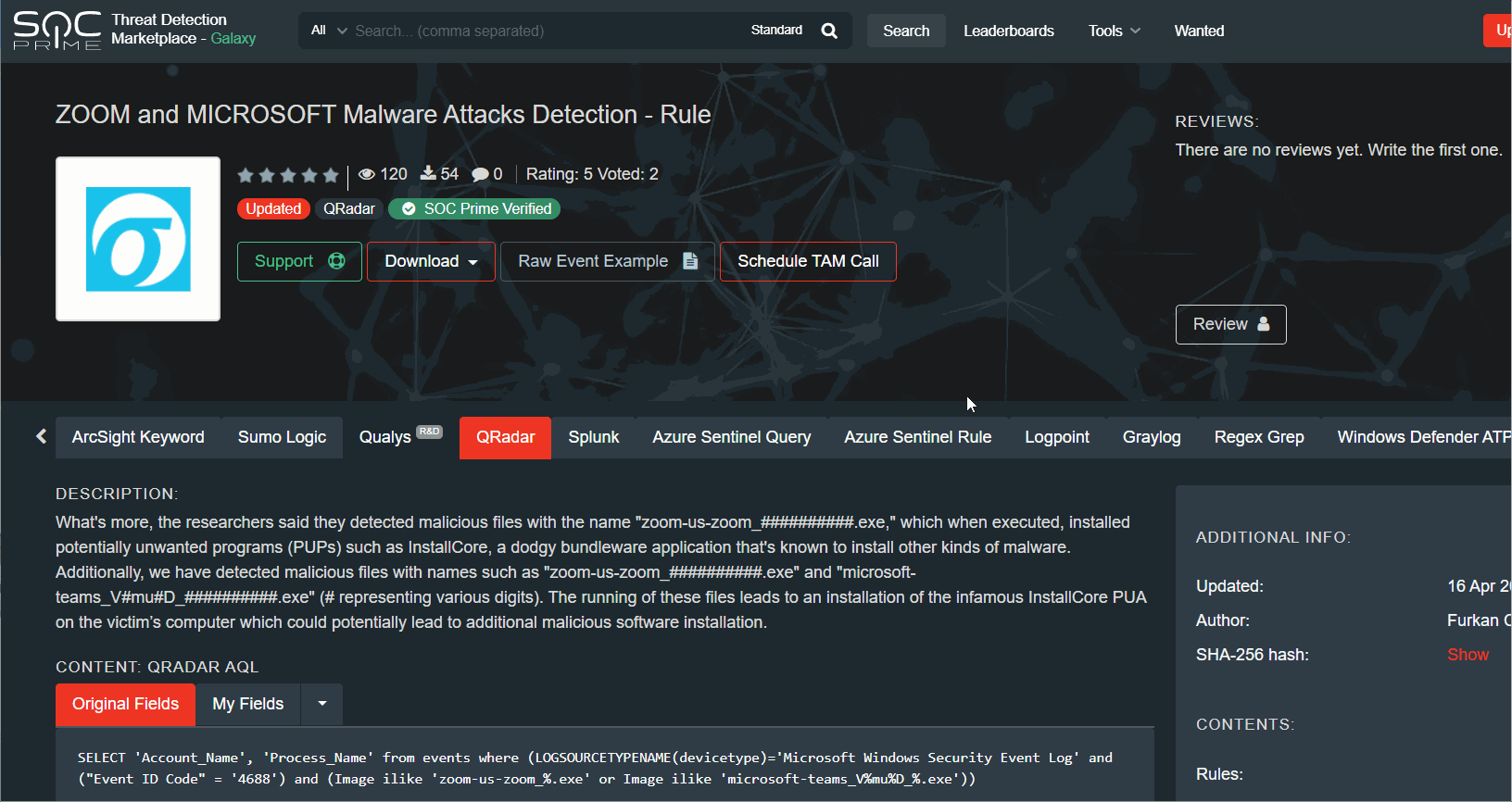Click into the search input field
1512x802 pixels.
pyautogui.click(x=547, y=31)
